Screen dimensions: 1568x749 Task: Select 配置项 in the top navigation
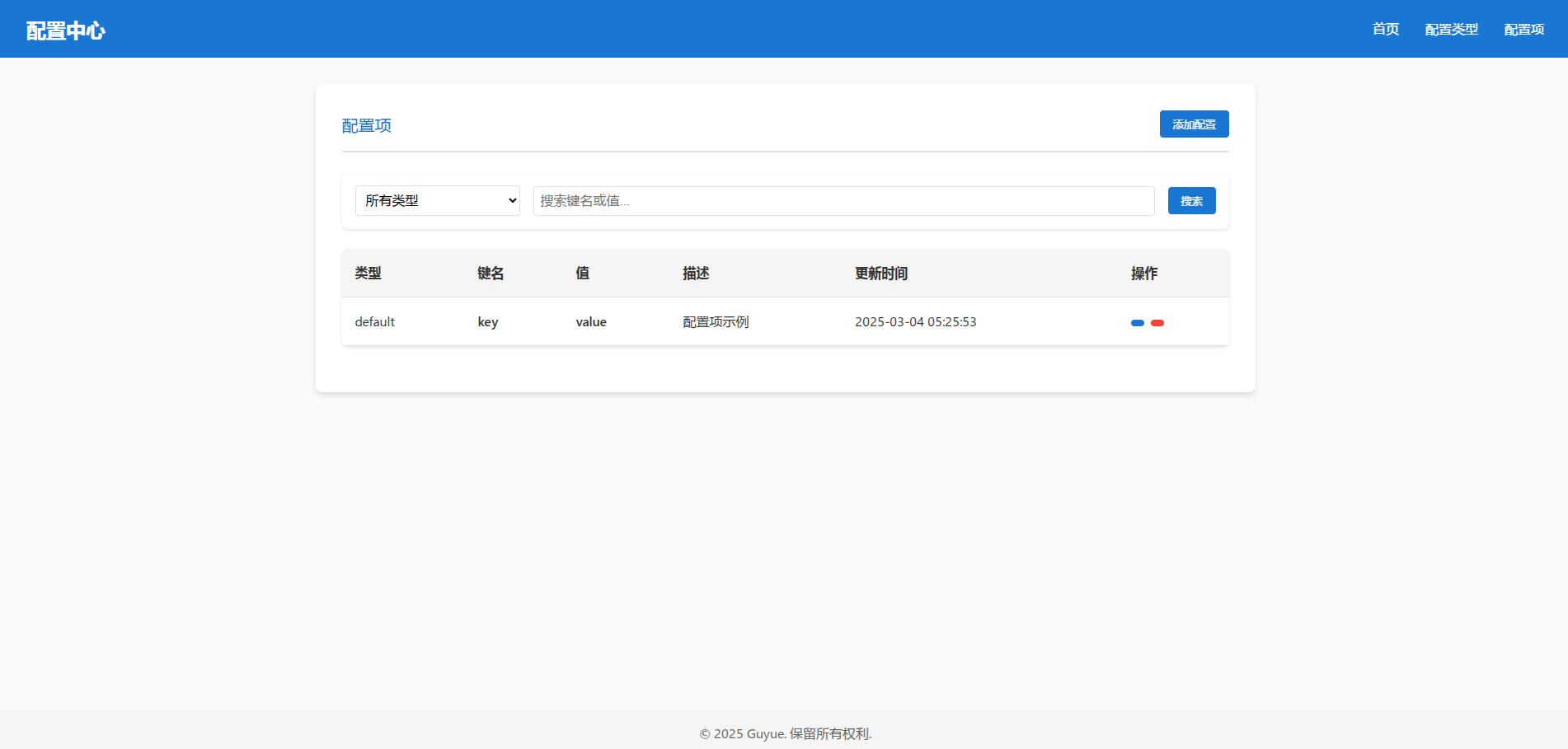click(1523, 30)
